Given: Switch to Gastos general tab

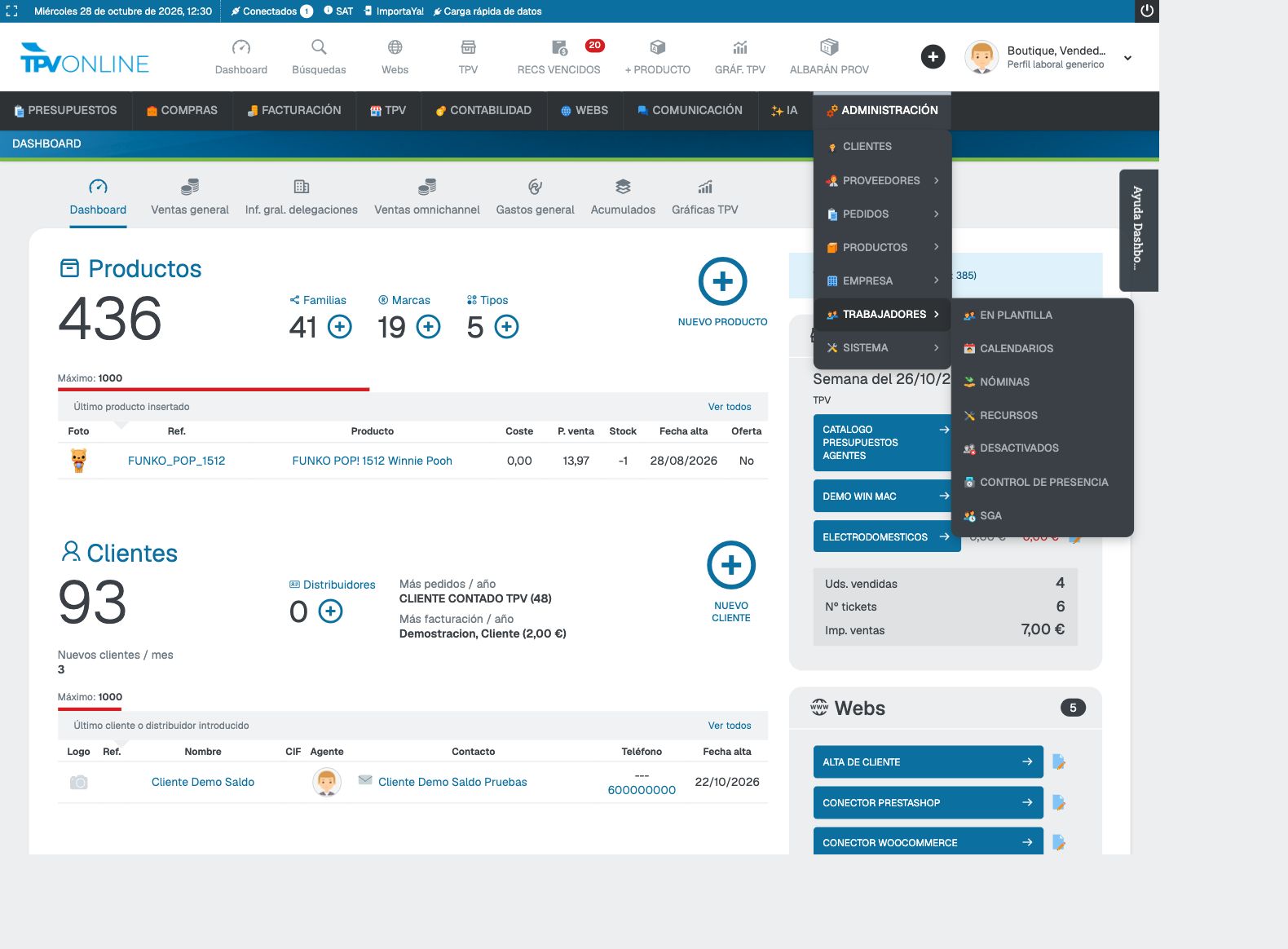Looking at the screenshot, I should coord(536,198).
